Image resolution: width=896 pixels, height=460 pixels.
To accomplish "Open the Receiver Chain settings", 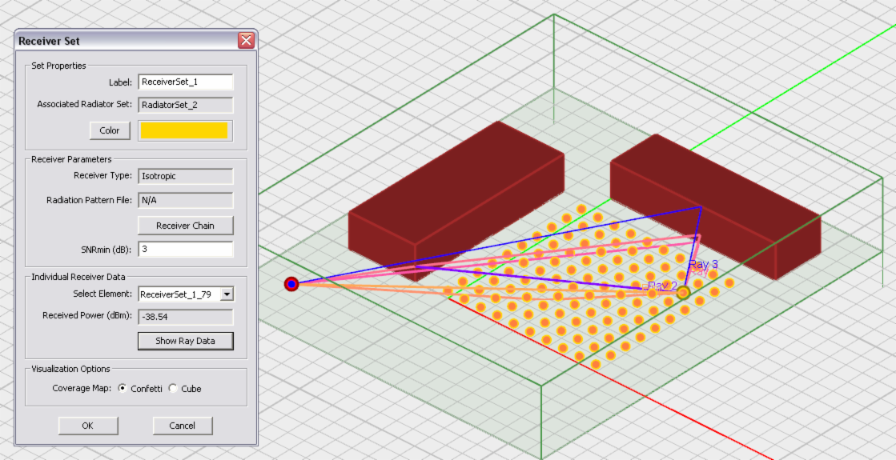I will [185, 225].
